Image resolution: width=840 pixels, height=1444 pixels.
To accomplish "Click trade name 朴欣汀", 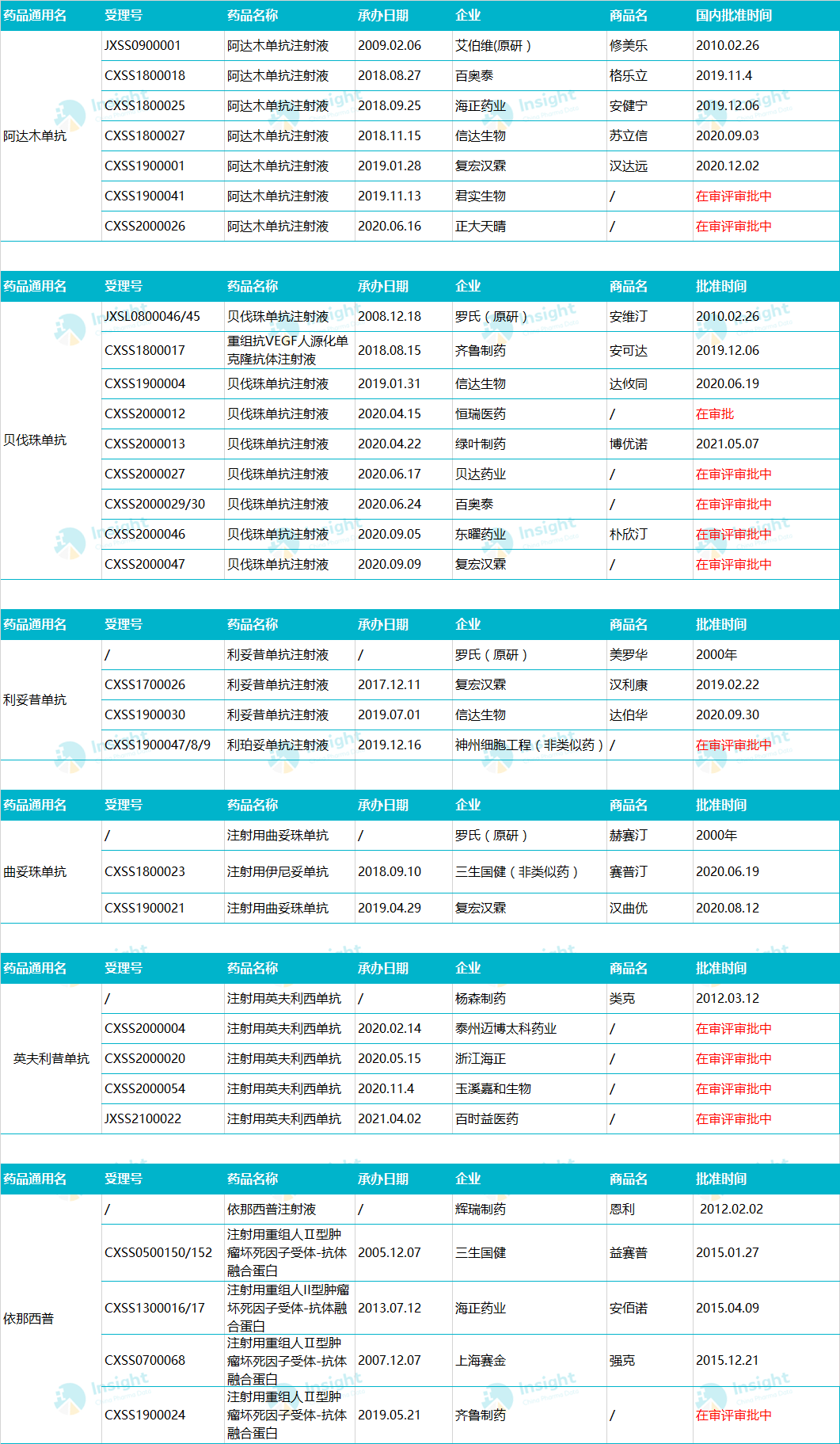I will tap(629, 535).
